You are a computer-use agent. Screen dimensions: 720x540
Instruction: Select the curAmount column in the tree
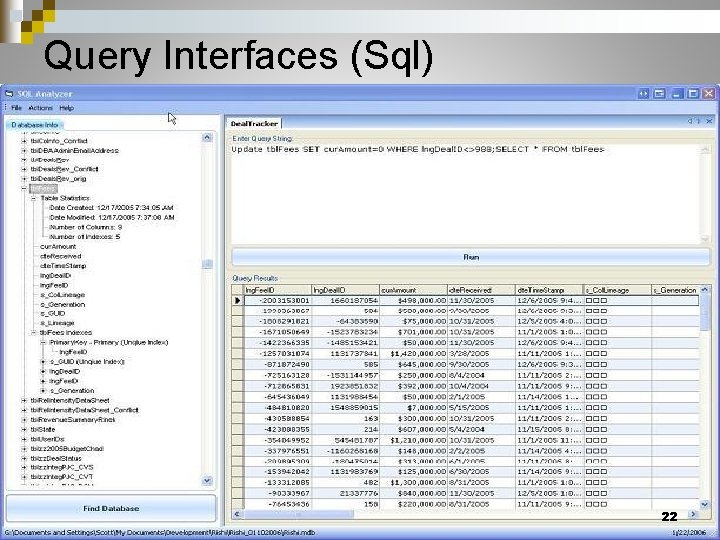click(x=58, y=247)
